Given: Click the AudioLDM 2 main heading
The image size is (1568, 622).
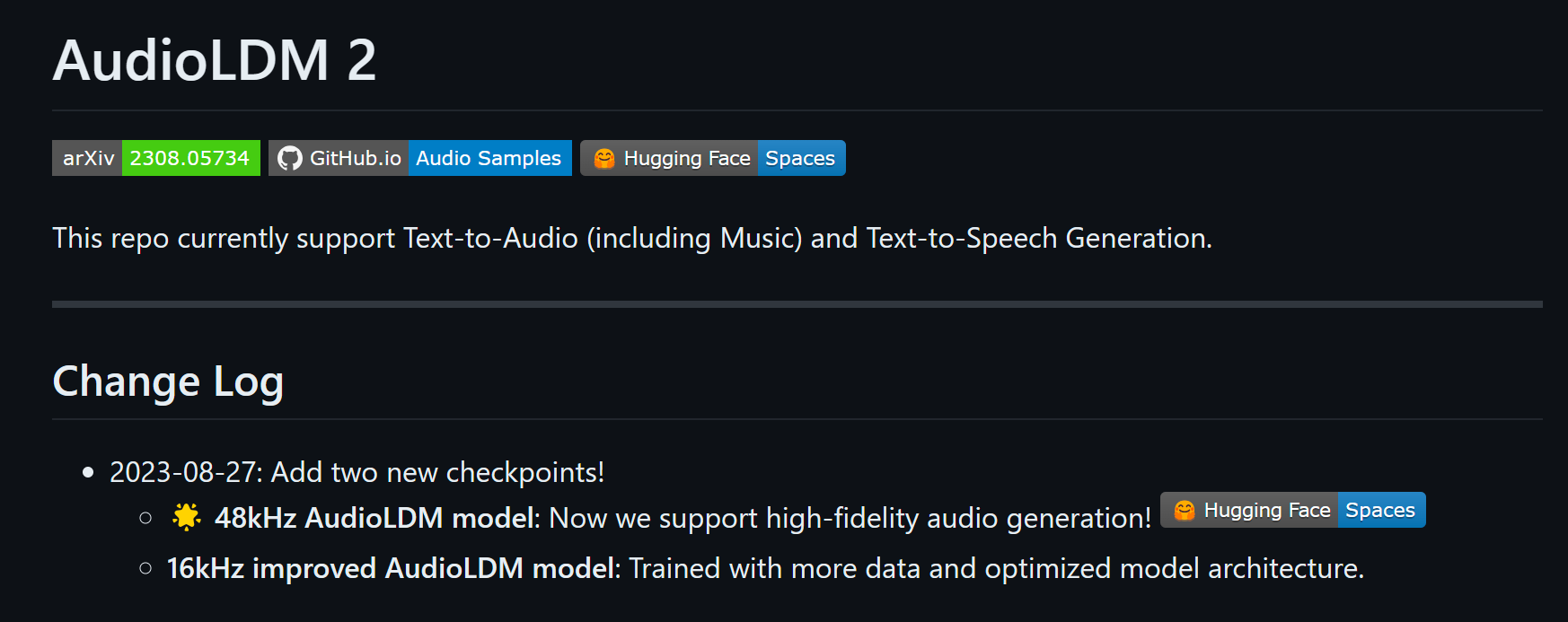Looking at the screenshot, I should (215, 60).
